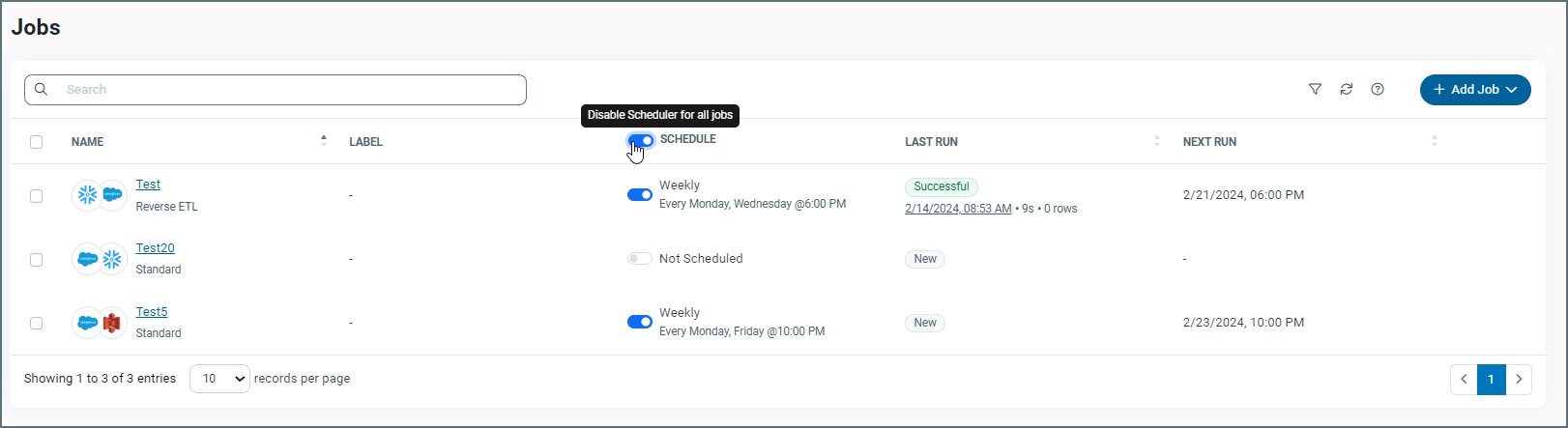Image resolution: width=1568 pixels, height=428 pixels.
Task: Open the help question mark icon
Action: (1378, 89)
